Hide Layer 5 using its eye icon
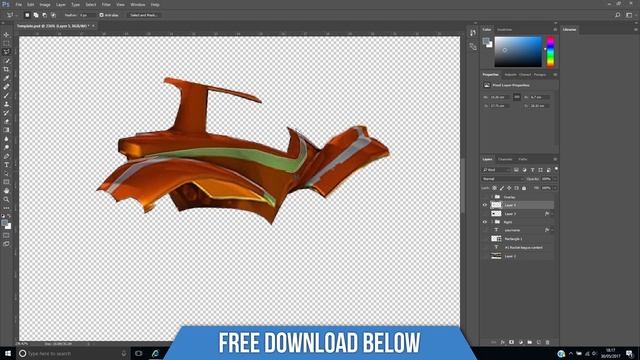The height and width of the screenshot is (360, 640). pyautogui.click(x=485, y=205)
